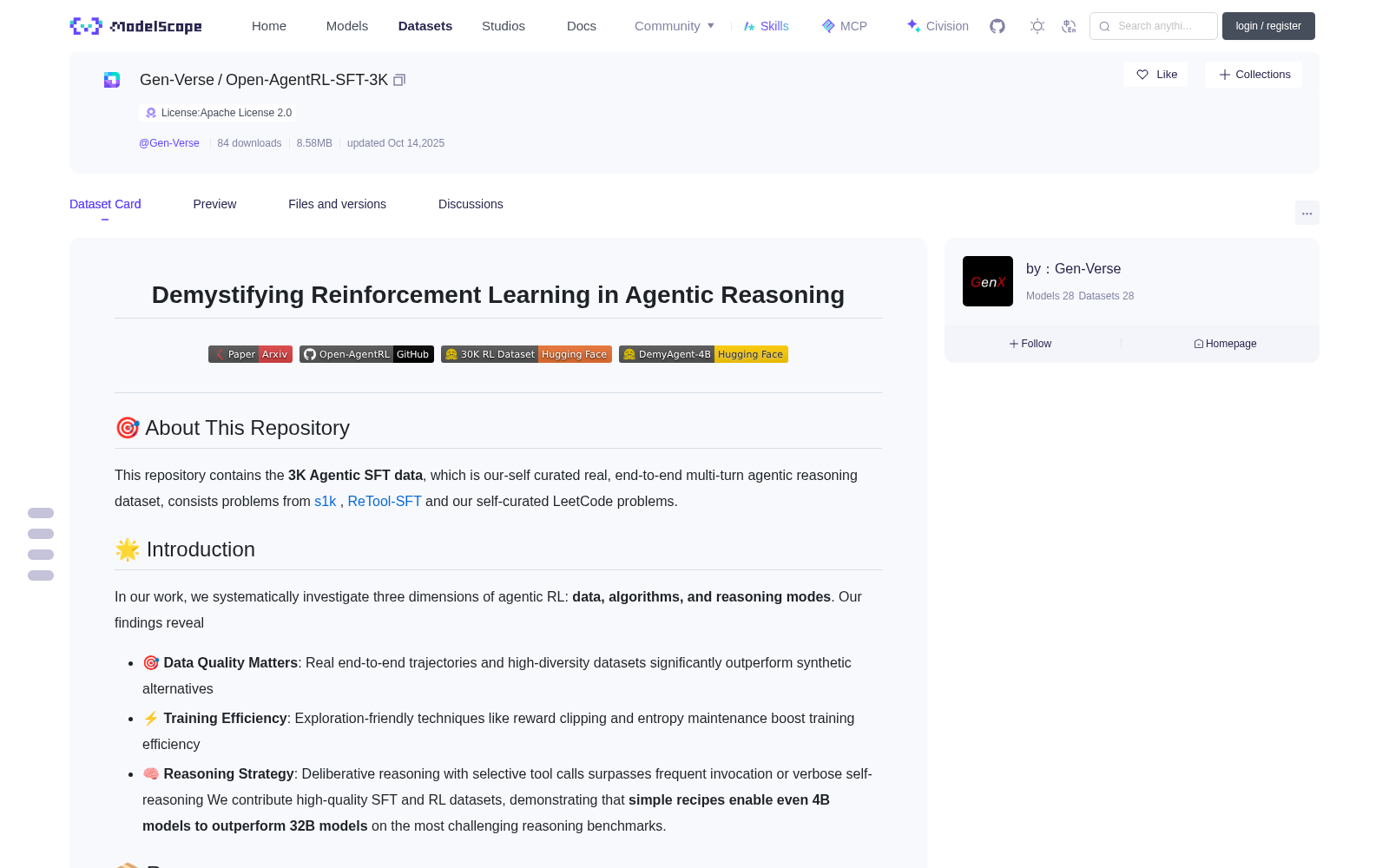Viewport: 1389px width, 868px height.
Task: Click the Follow button for Gen-Verse
Action: point(1030,344)
